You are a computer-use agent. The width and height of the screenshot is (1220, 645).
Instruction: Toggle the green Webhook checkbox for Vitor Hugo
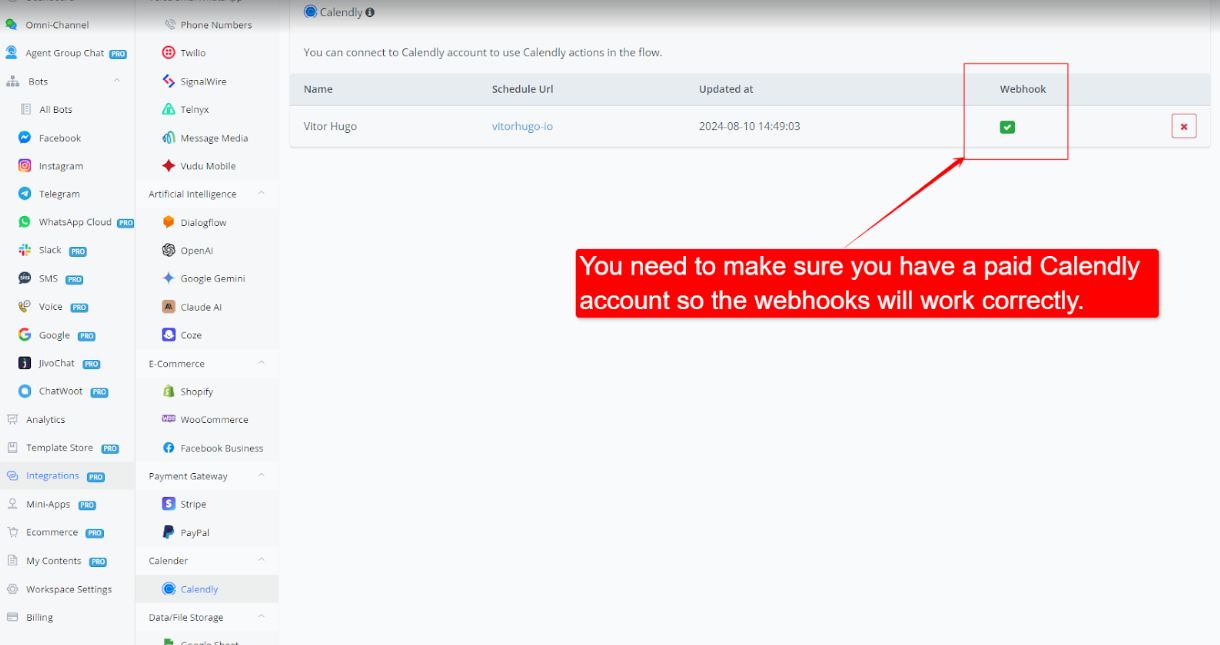(1007, 127)
